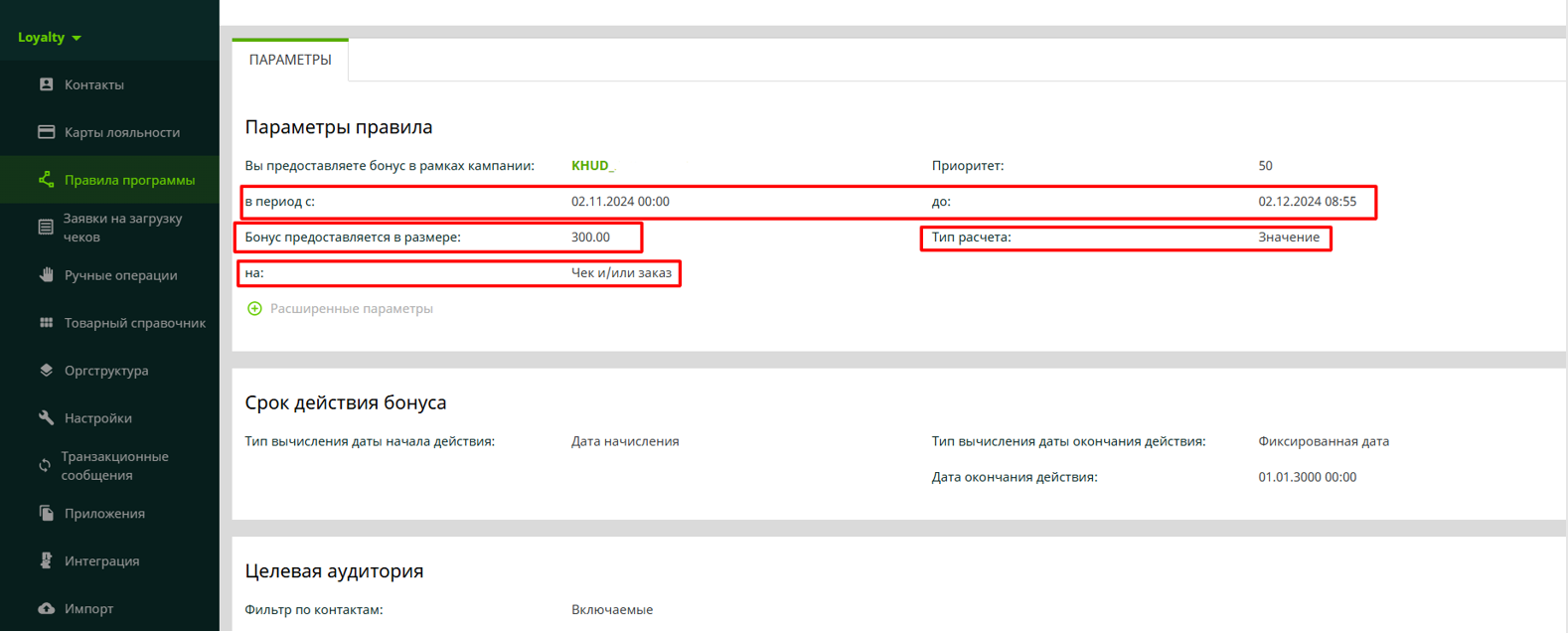The image size is (1568, 633).
Task: Click the product catalog grid icon
Action: pyautogui.click(x=46, y=323)
